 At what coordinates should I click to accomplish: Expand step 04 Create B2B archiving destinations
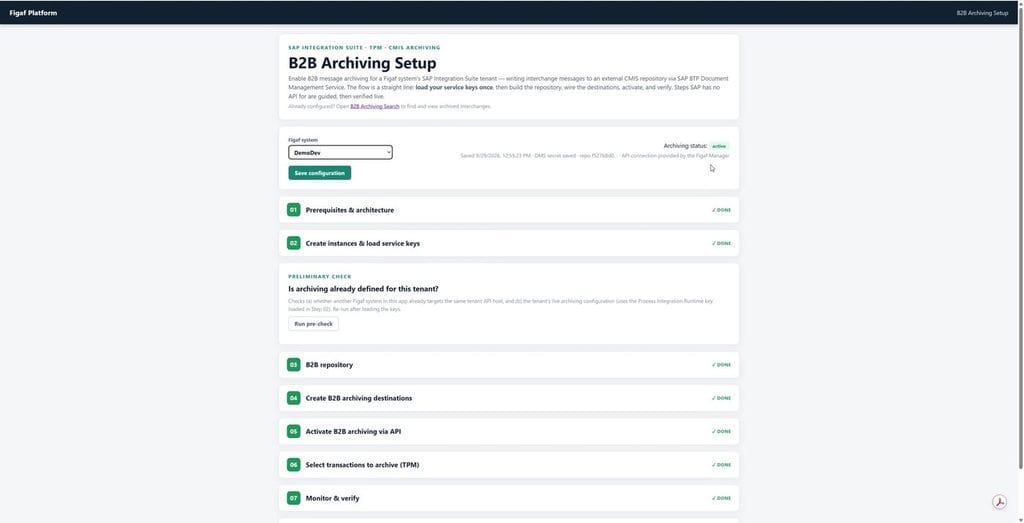pos(509,398)
